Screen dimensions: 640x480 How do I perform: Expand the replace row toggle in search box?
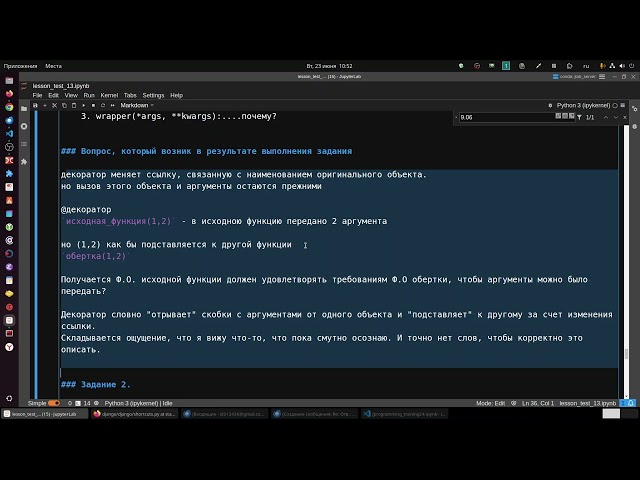[x=456, y=117]
